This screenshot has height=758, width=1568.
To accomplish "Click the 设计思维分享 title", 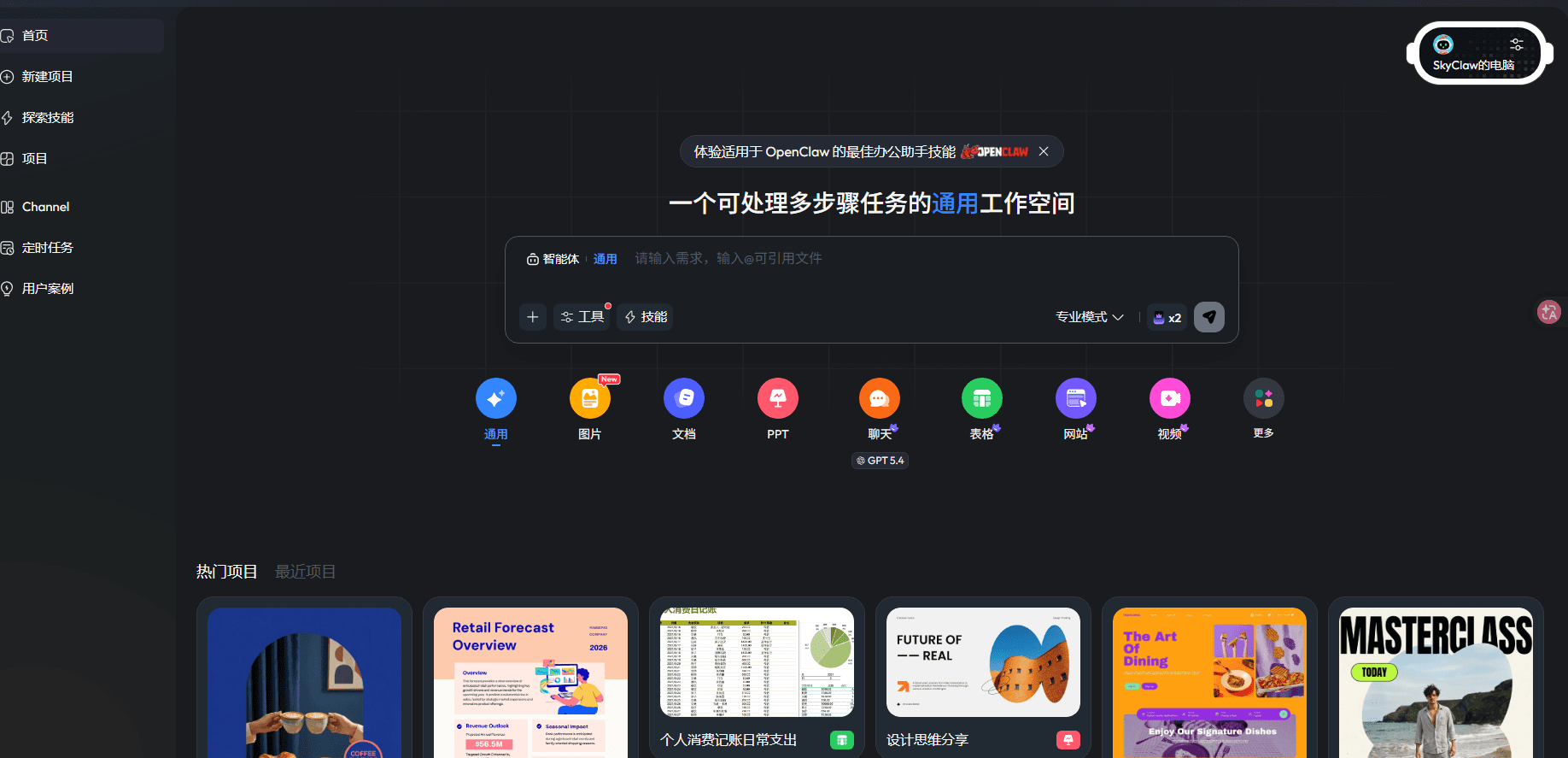I will tap(927, 740).
